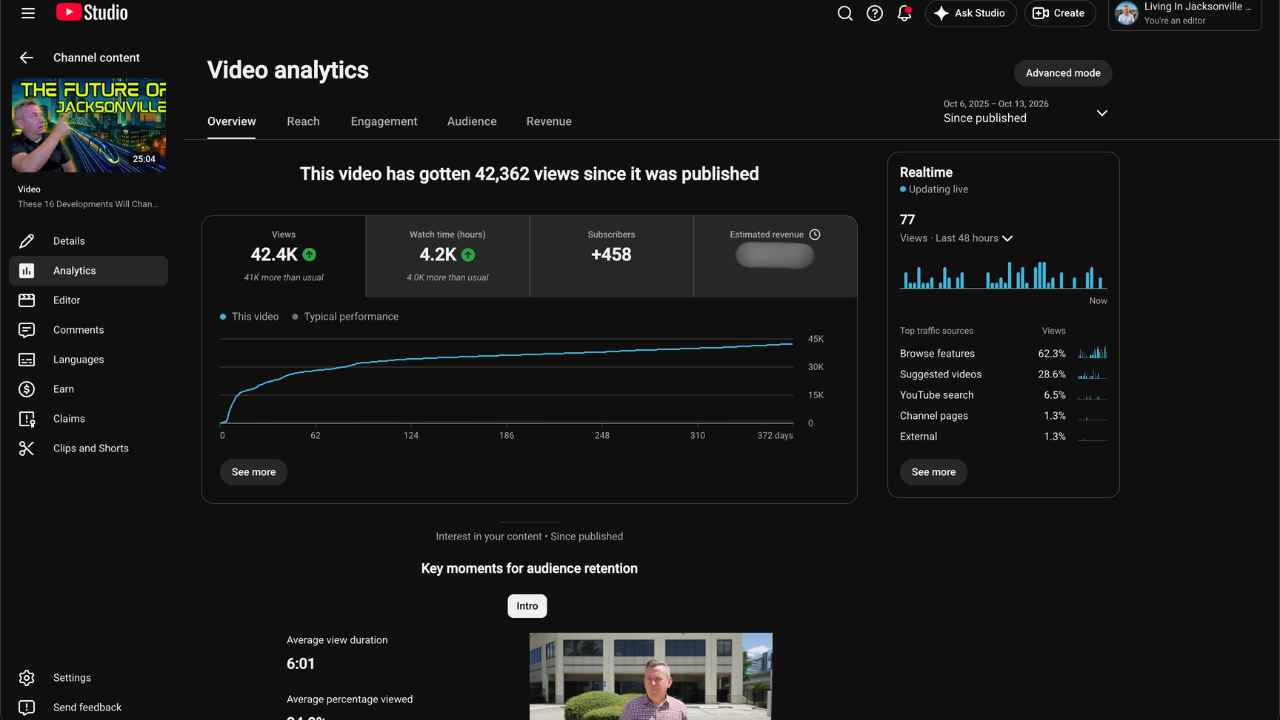Open Earn in the sidebar
The width and height of the screenshot is (1280, 720).
click(88, 389)
